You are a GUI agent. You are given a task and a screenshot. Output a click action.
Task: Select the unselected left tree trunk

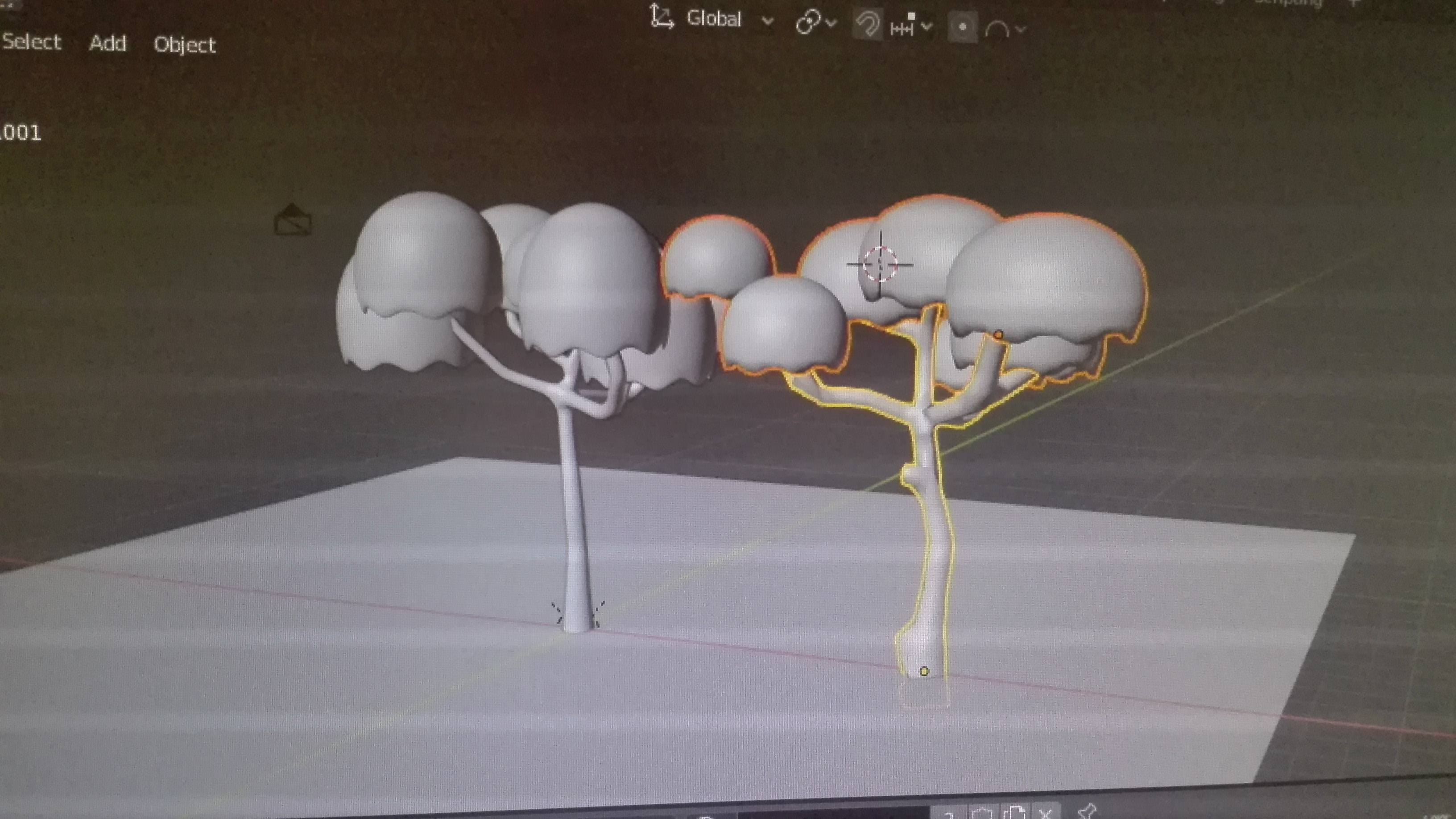[x=575, y=520]
